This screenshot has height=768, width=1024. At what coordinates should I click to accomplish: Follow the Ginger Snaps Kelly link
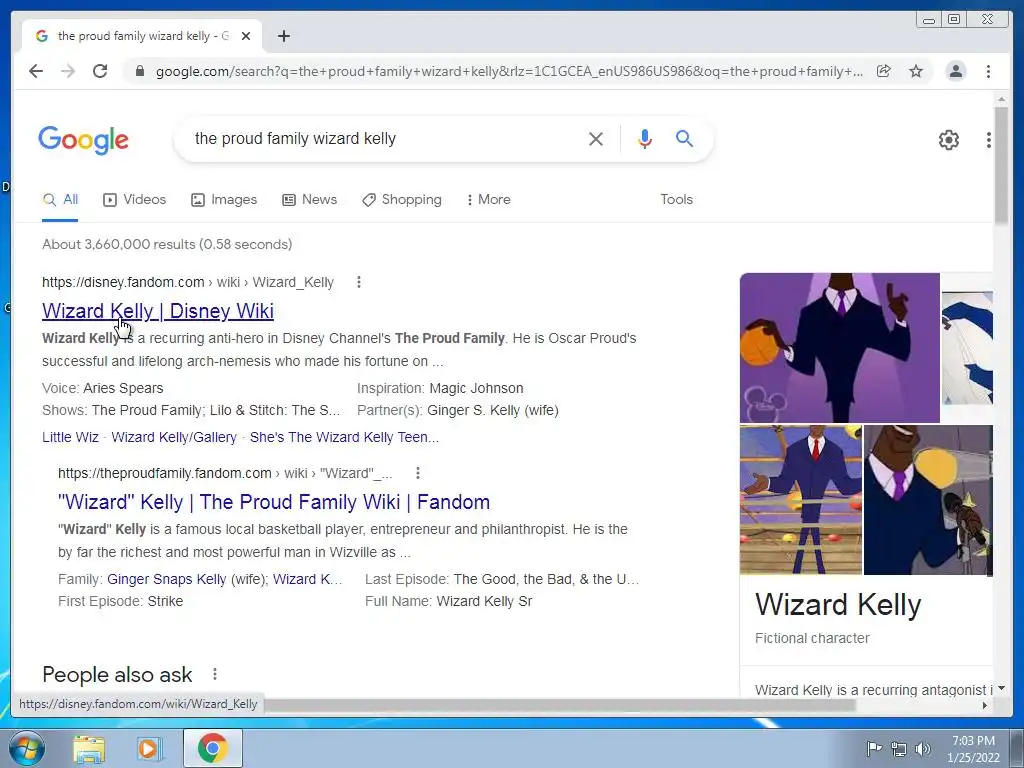coord(167,579)
